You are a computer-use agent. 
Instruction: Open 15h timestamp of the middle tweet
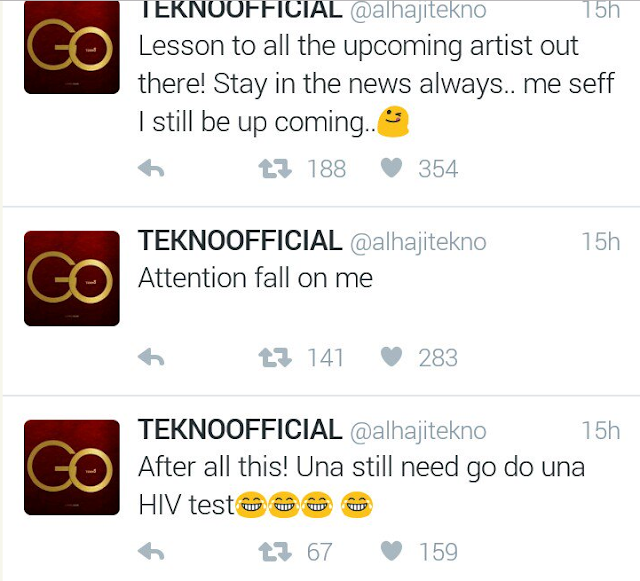tap(600, 241)
